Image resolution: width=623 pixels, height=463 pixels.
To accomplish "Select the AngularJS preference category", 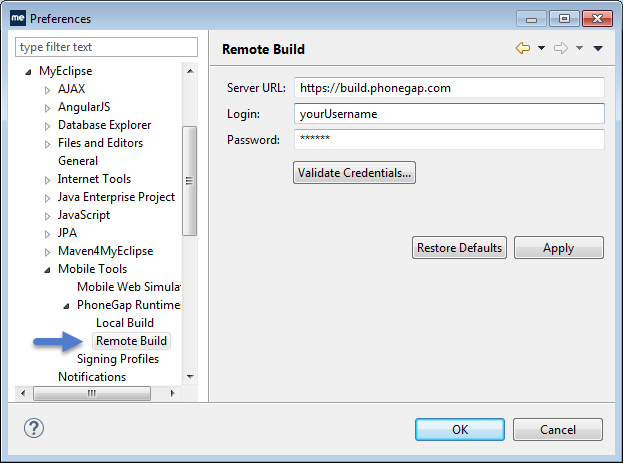I will coord(84,107).
